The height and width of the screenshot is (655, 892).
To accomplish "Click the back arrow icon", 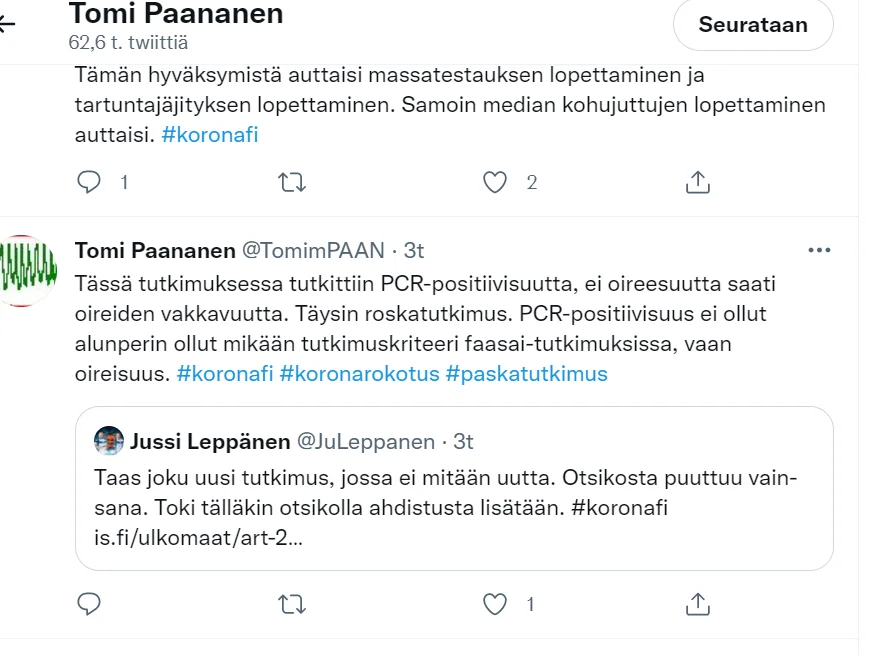I will point(8,24).
